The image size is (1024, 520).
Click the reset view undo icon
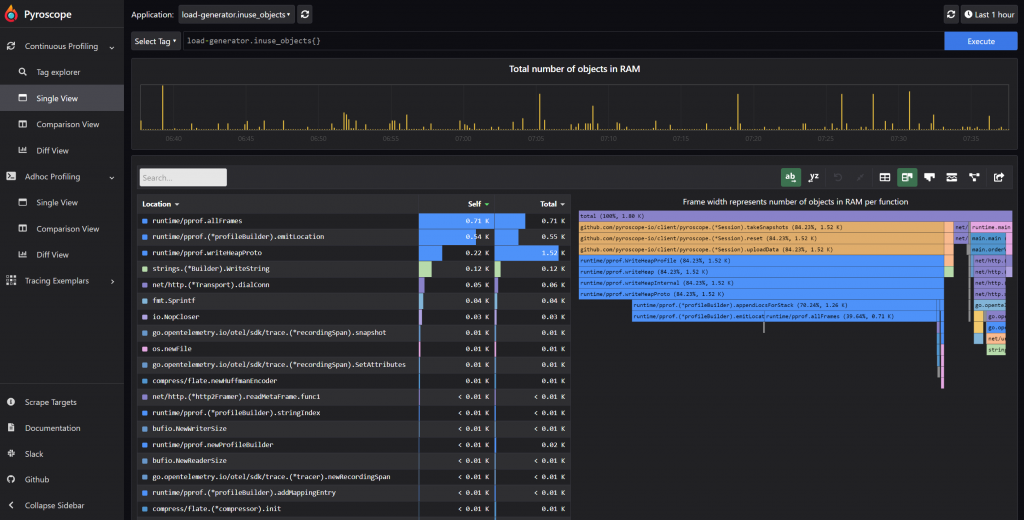(x=837, y=177)
